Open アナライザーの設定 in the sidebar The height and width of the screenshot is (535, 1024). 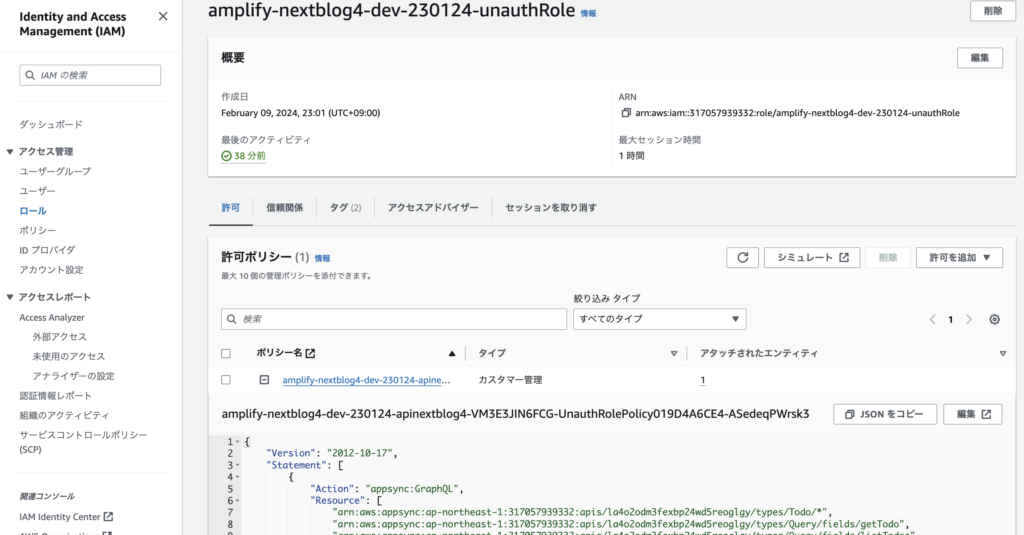[73, 376]
